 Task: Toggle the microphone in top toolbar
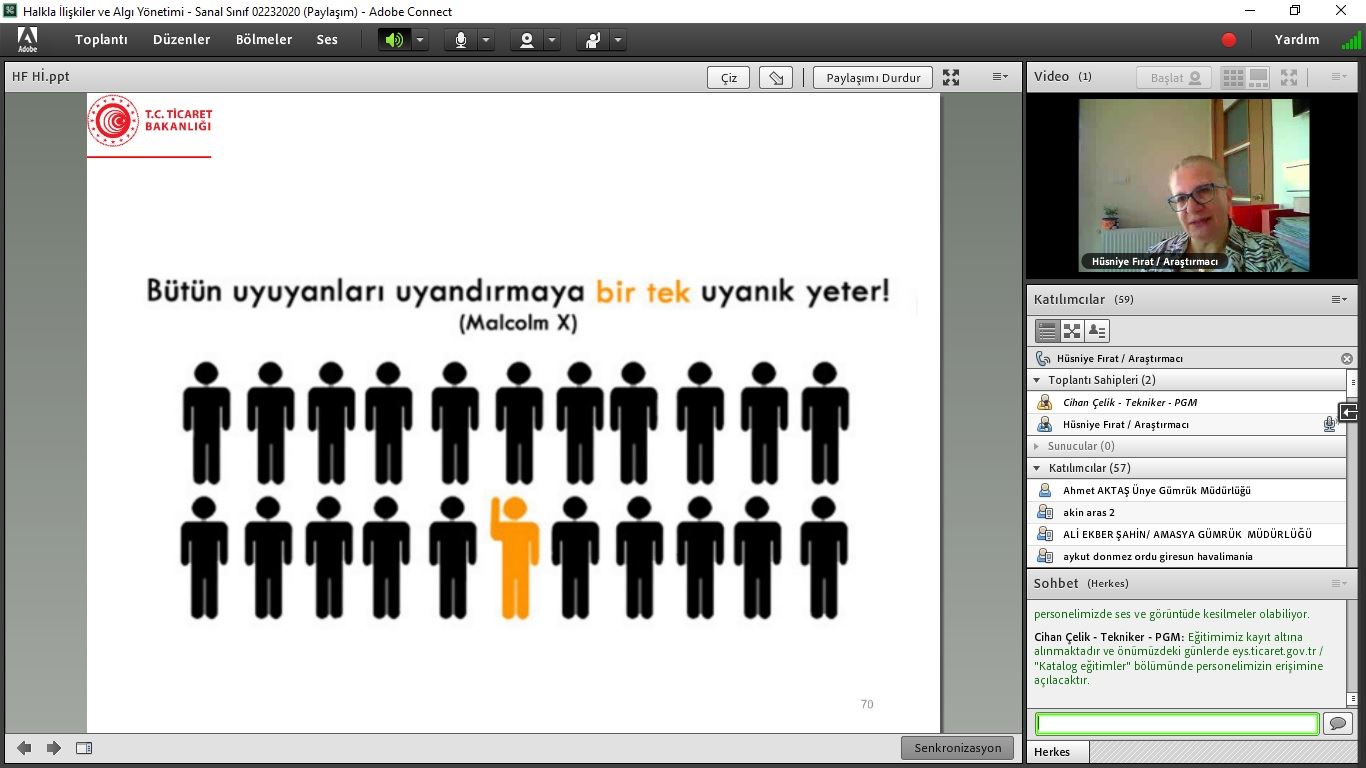pos(461,40)
